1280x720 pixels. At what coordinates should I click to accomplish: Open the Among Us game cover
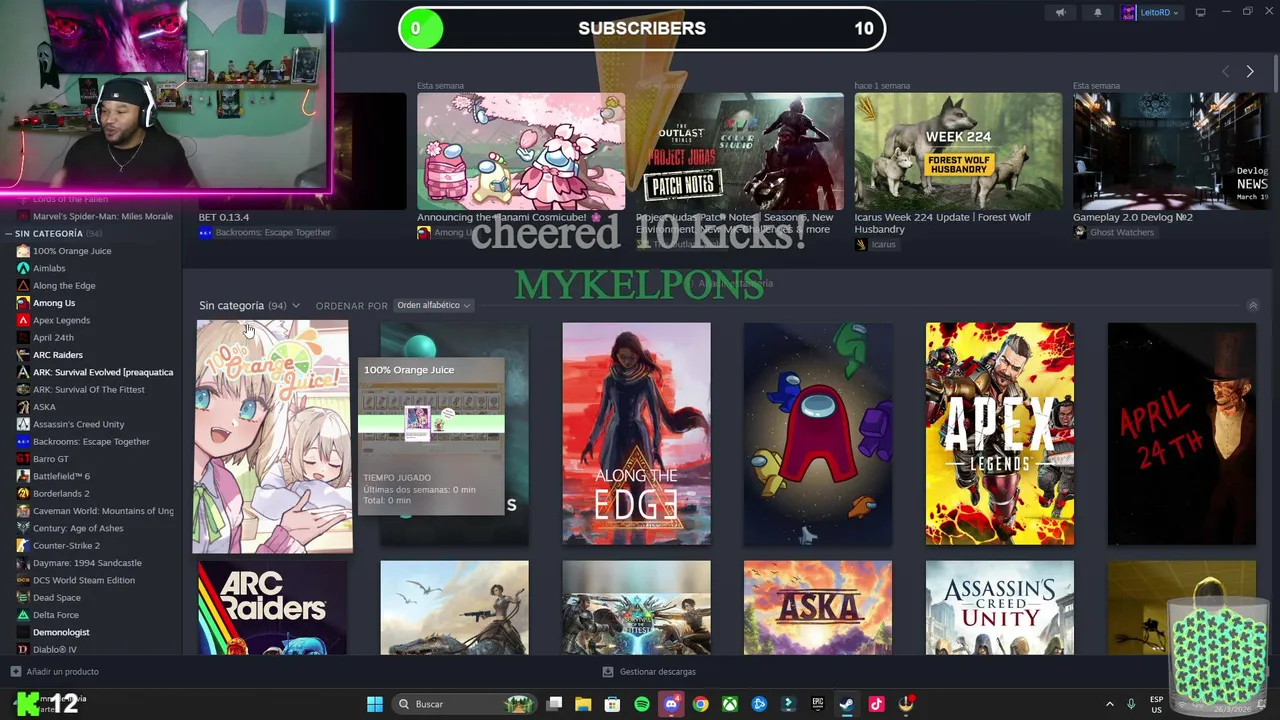click(818, 434)
